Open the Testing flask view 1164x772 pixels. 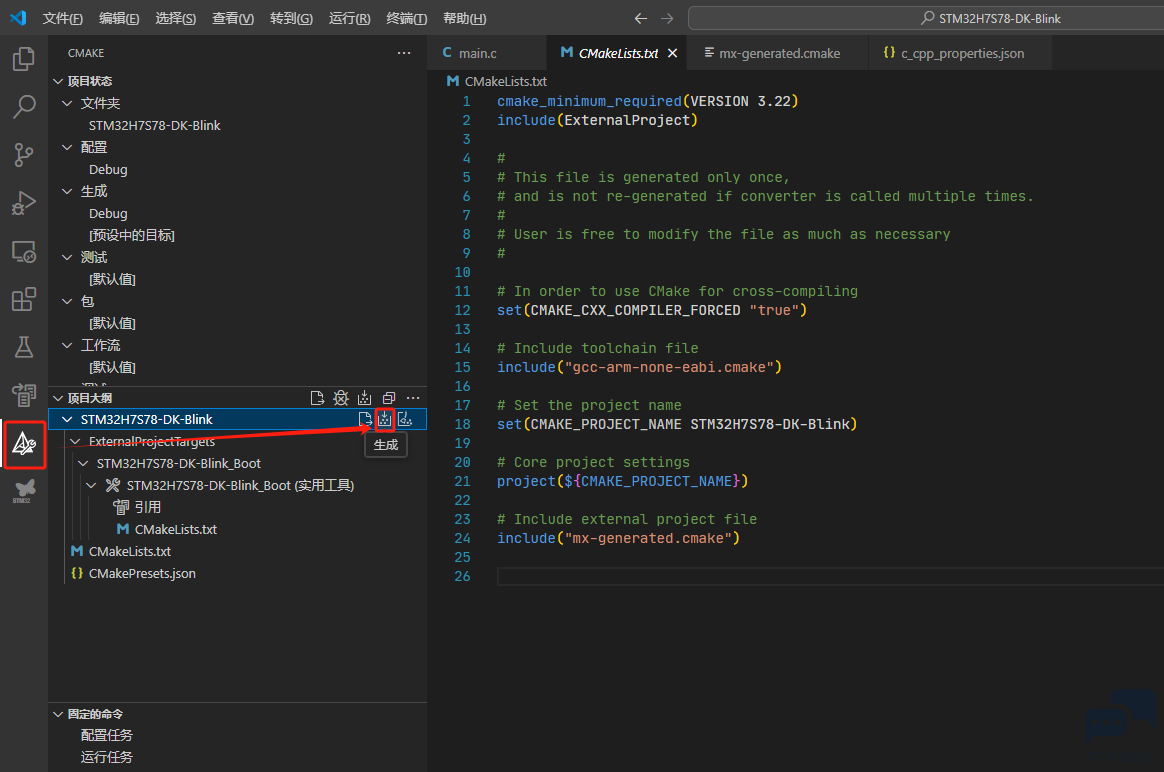(24, 347)
